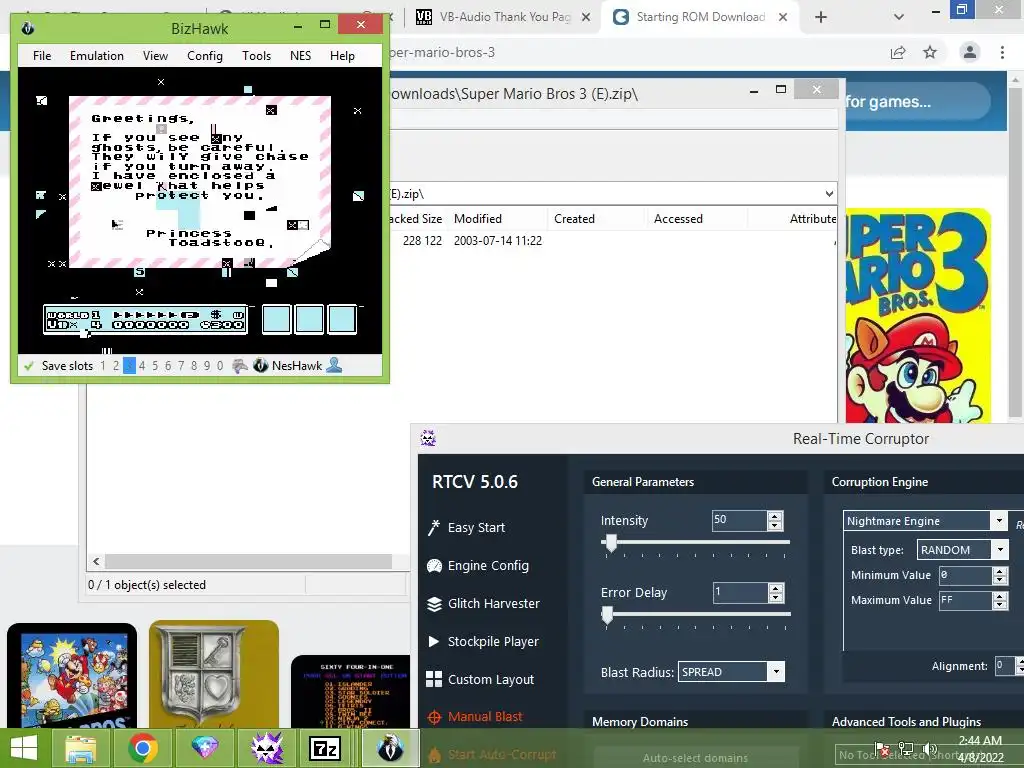Open the View menu in BizHawk
This screenshot has width=1024, height=768.
click(155, 56)
